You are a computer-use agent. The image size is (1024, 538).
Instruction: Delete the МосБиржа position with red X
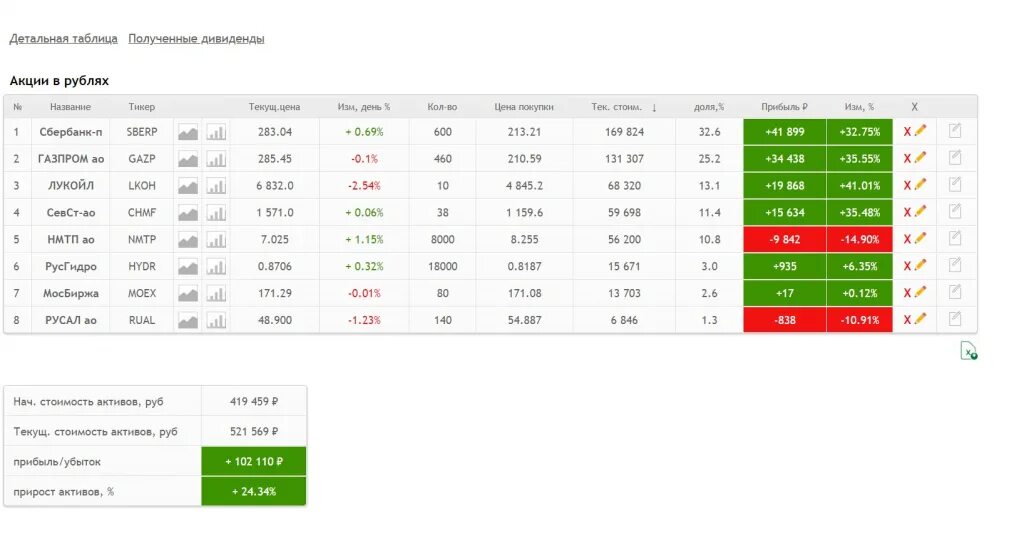click(907, 293)
